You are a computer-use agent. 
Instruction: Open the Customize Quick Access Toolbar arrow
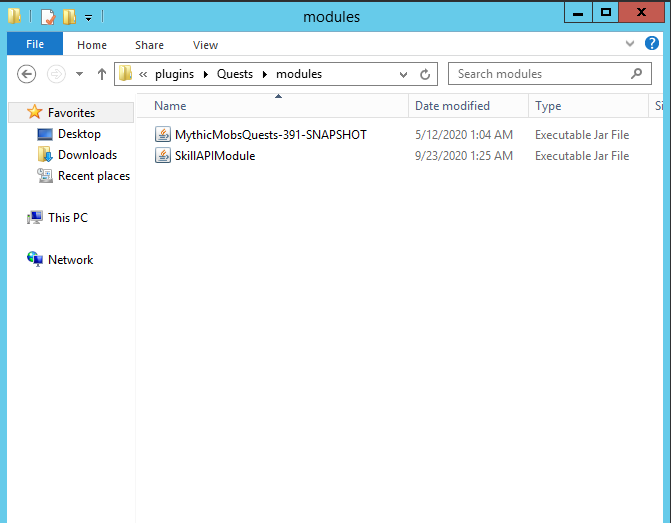tap(88, 17)
